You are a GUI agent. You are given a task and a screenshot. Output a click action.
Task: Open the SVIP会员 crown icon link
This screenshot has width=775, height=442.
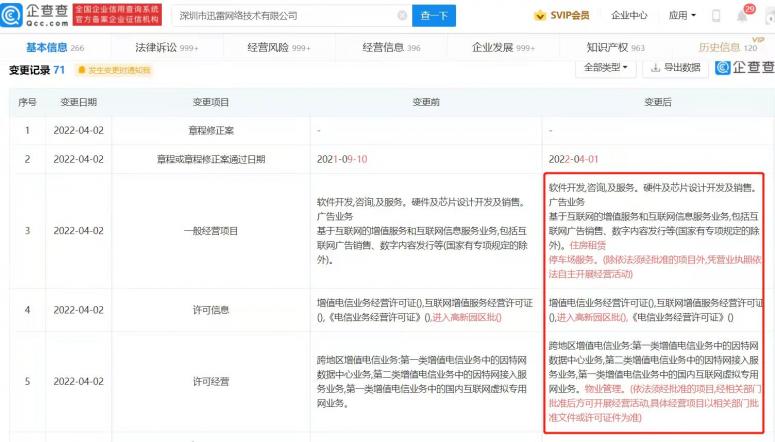[561, 15]
